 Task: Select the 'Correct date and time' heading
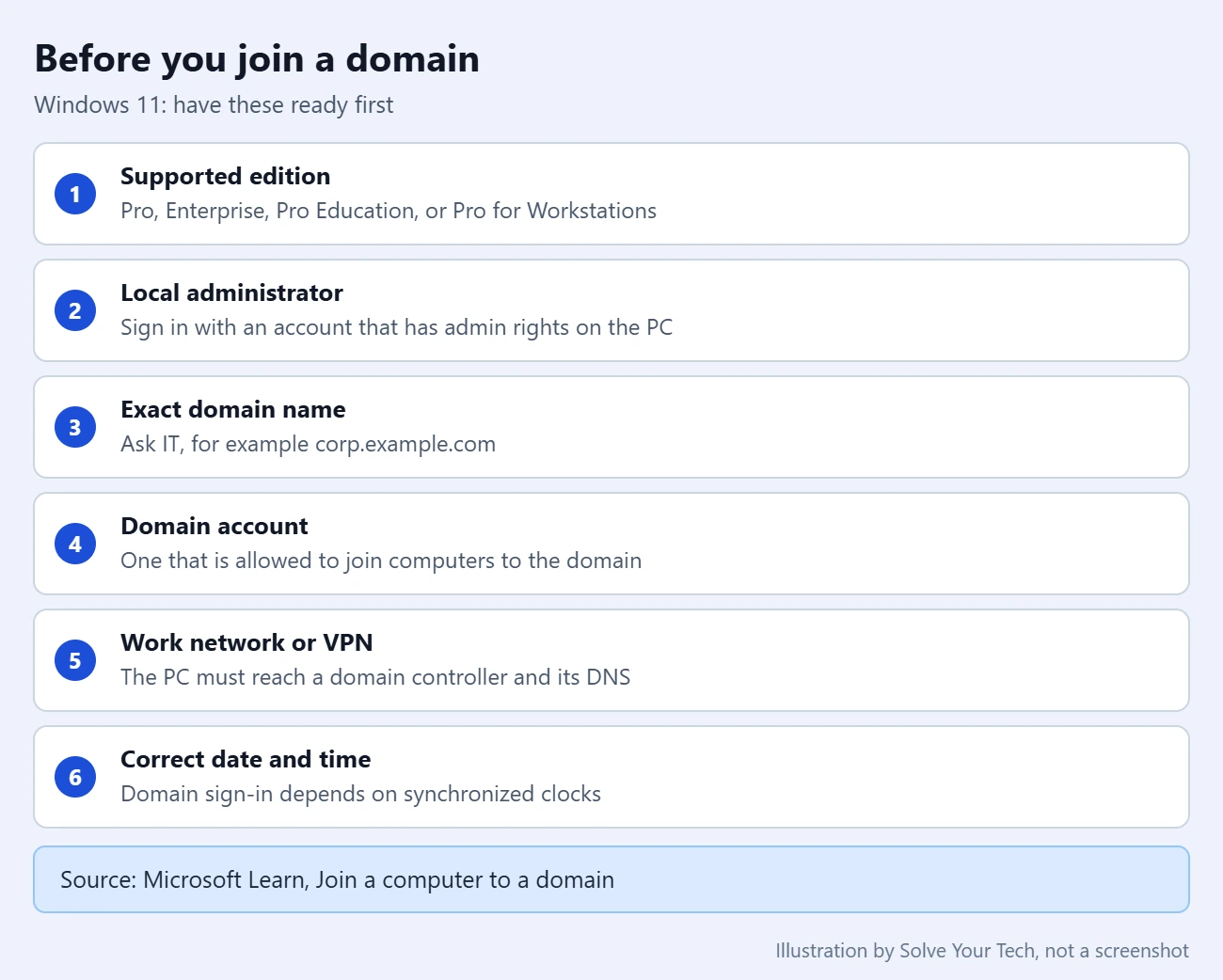[x=246, y=760]
